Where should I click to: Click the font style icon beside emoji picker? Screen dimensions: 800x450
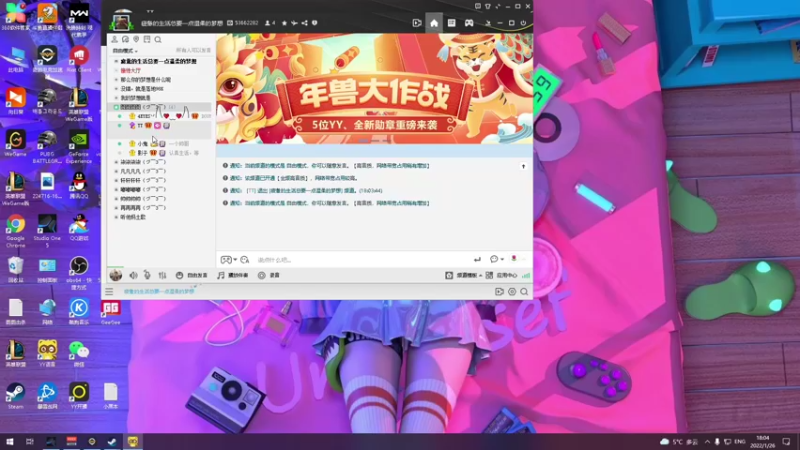[x=245, y=260]
